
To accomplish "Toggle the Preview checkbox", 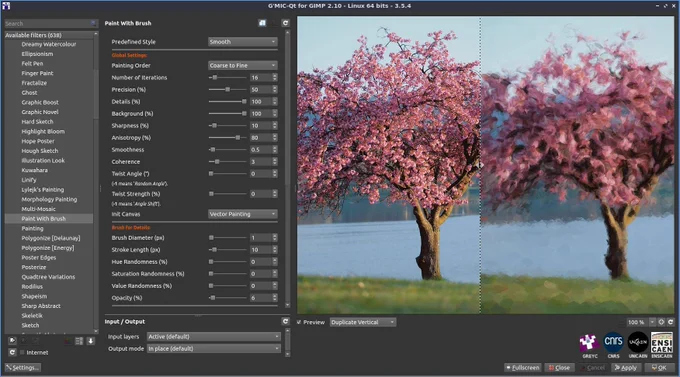I will [x=299, y=322].
